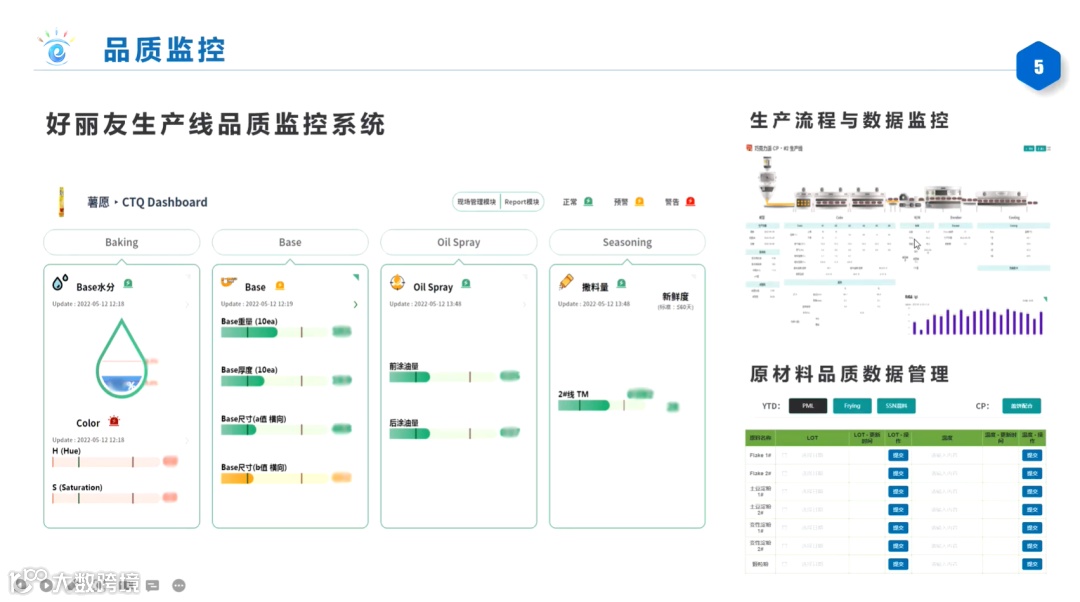Click temperature 提交 button in Flake 1# row

pyautogui.click(x=1032, y=455)
